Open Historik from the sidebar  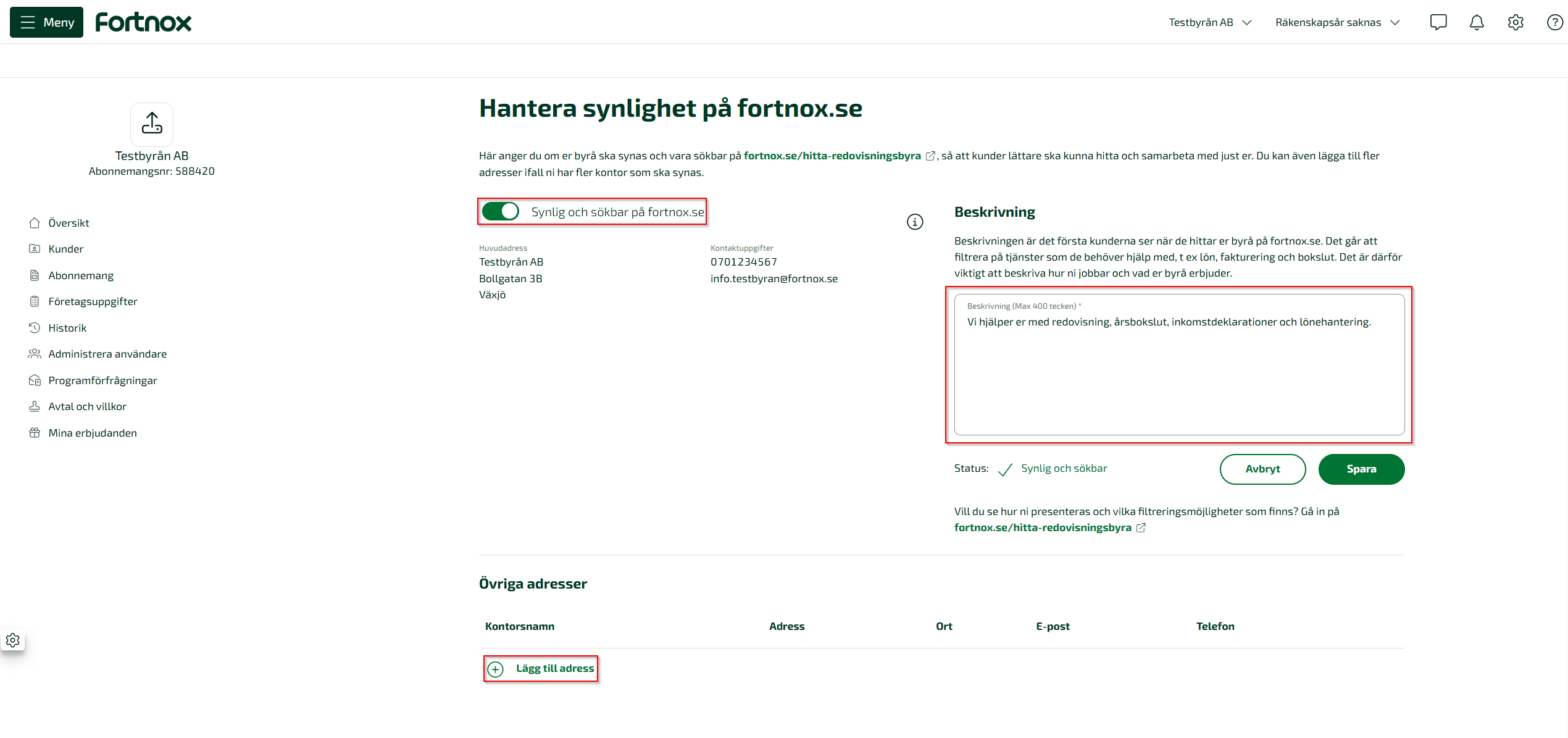pos(67,328)
